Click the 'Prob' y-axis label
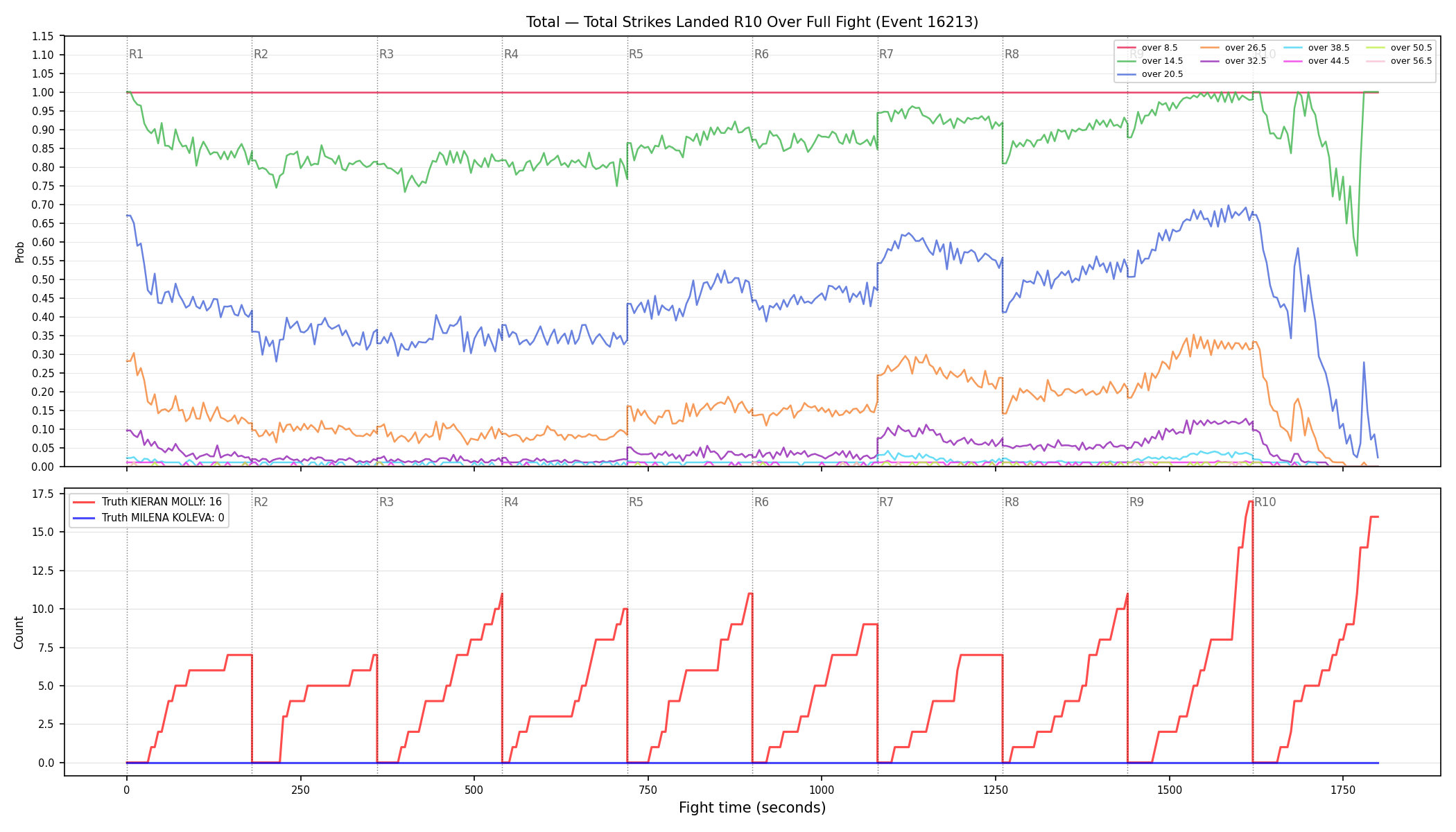 pos(19,252)
